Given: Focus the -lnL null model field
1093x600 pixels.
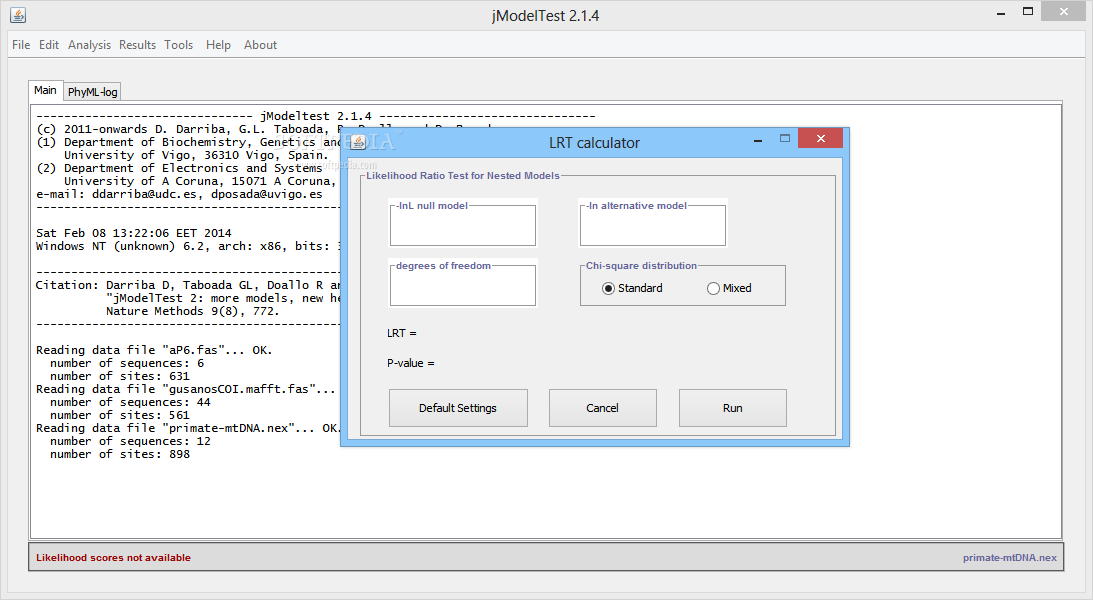Looking at the screenshot, I should pyautogui.click(x=463, y=224).
